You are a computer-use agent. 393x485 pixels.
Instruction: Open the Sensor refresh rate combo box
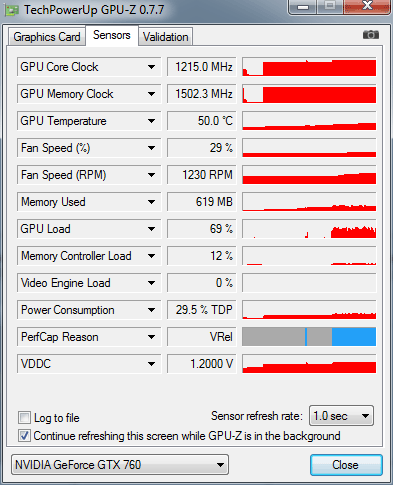[x=341, y=416]
